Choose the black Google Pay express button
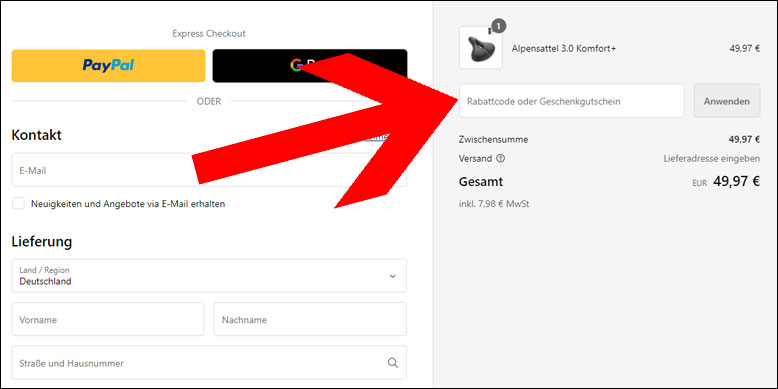The height and width of the screenshot is (389, 778). 310,65
